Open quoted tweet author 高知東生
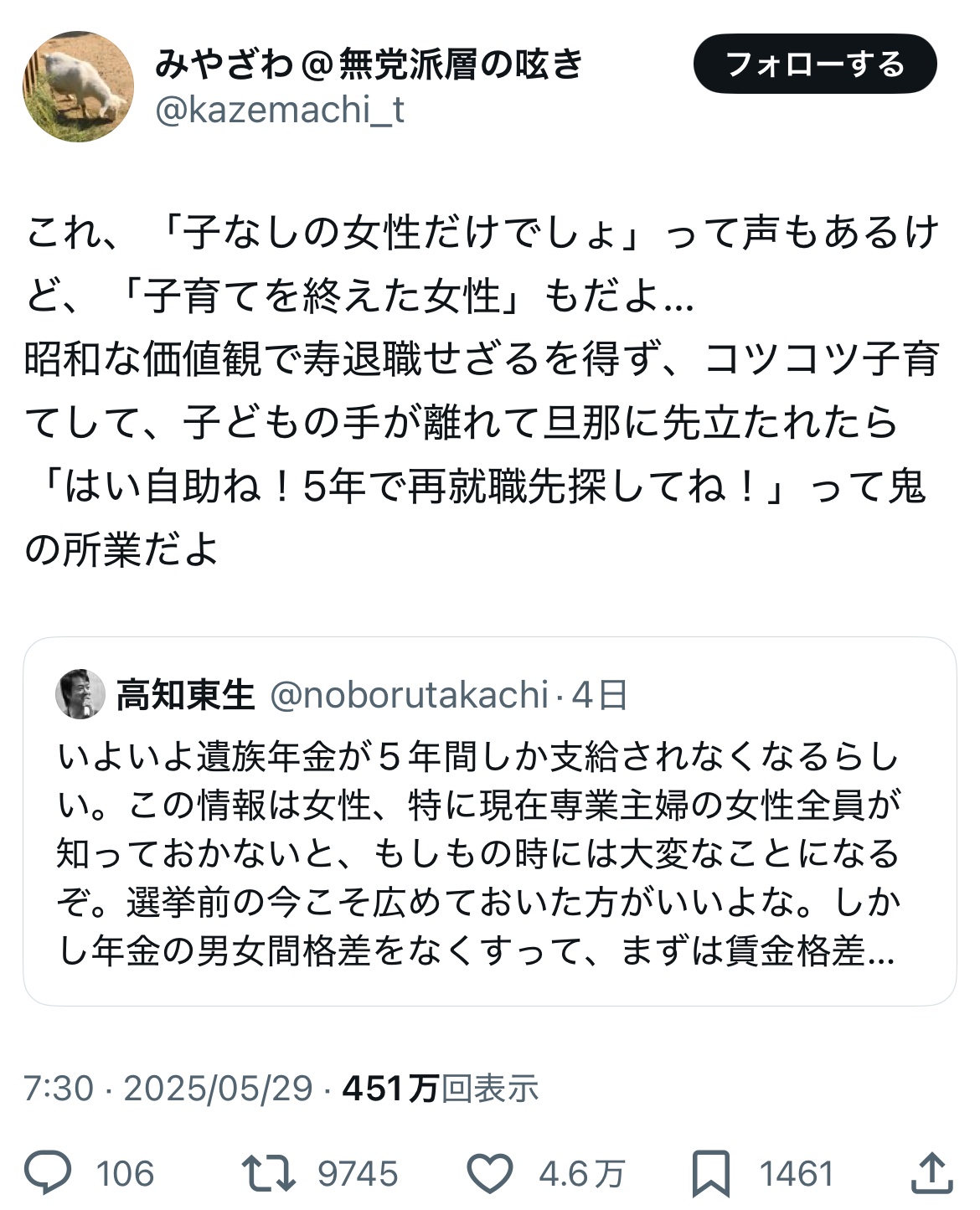Screen dimensions: 980x1210 pos(185,695)
